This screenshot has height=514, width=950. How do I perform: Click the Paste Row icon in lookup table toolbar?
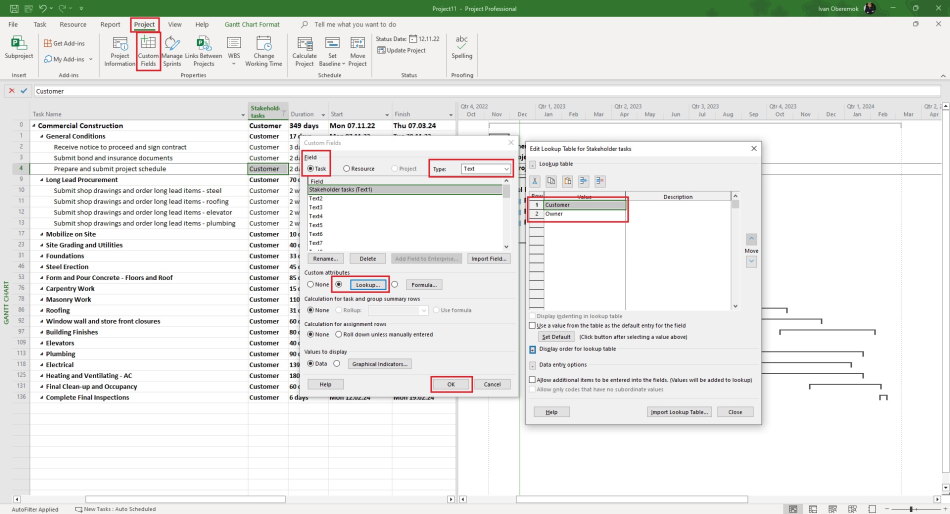568,181
